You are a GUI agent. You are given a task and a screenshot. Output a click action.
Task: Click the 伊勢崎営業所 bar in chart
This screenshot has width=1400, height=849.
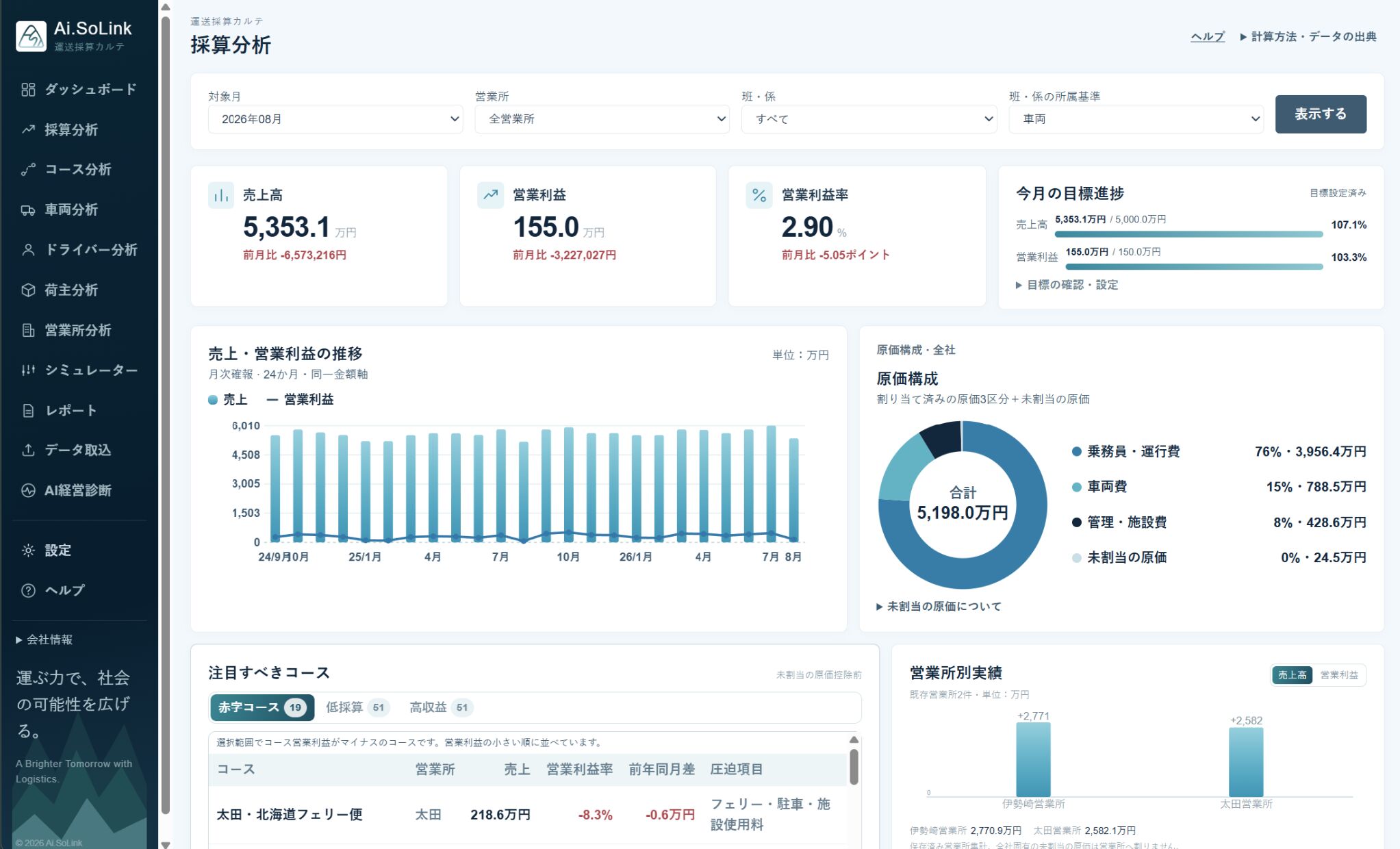click(1033, 760)
